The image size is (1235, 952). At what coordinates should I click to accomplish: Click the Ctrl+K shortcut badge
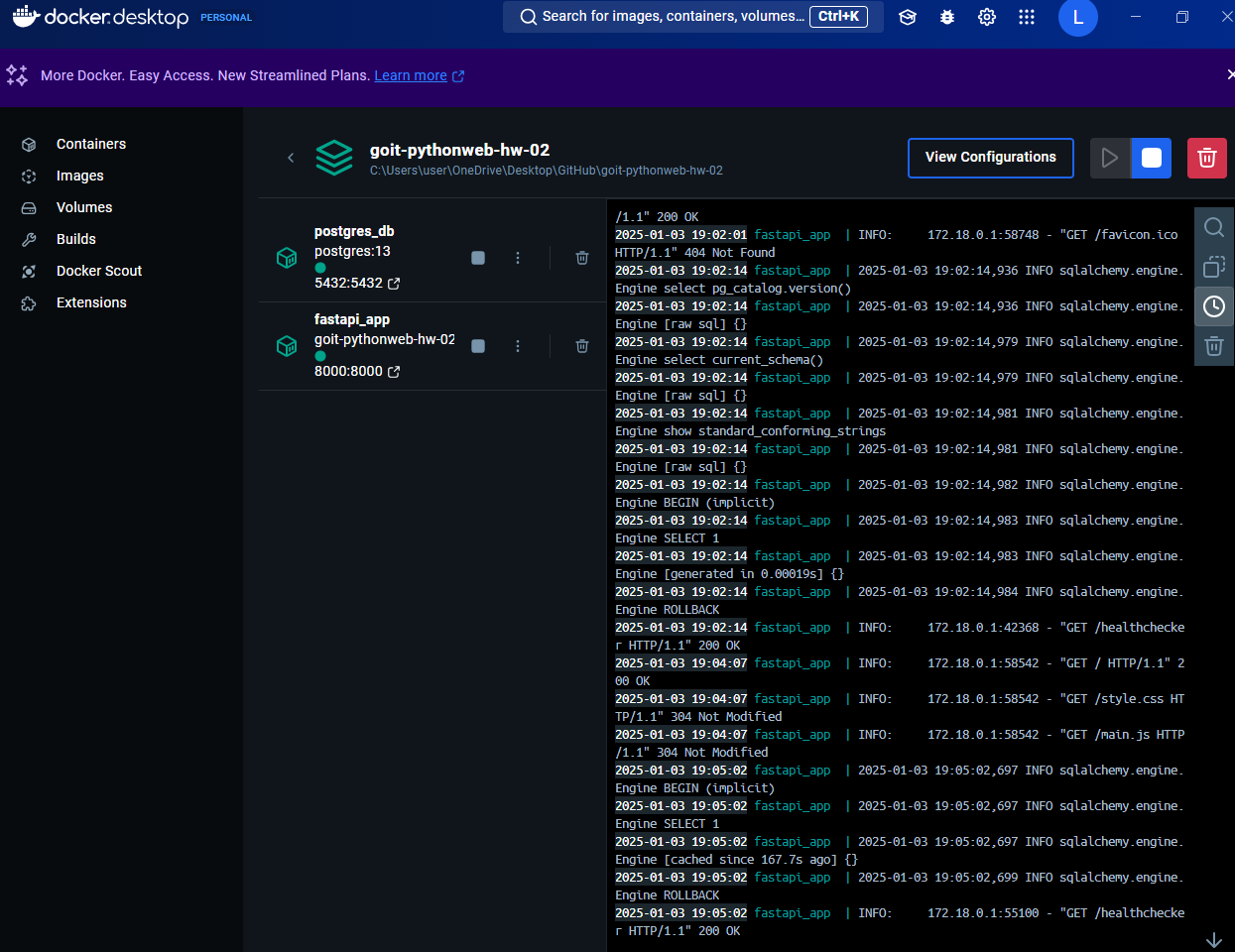click(839, 16)
